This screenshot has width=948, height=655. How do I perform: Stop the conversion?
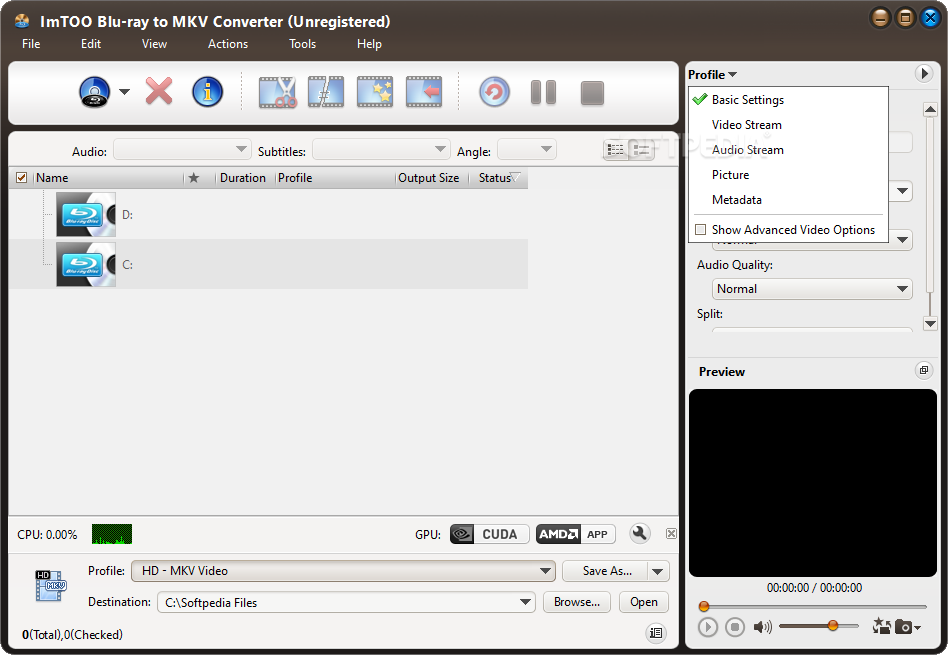592,93
